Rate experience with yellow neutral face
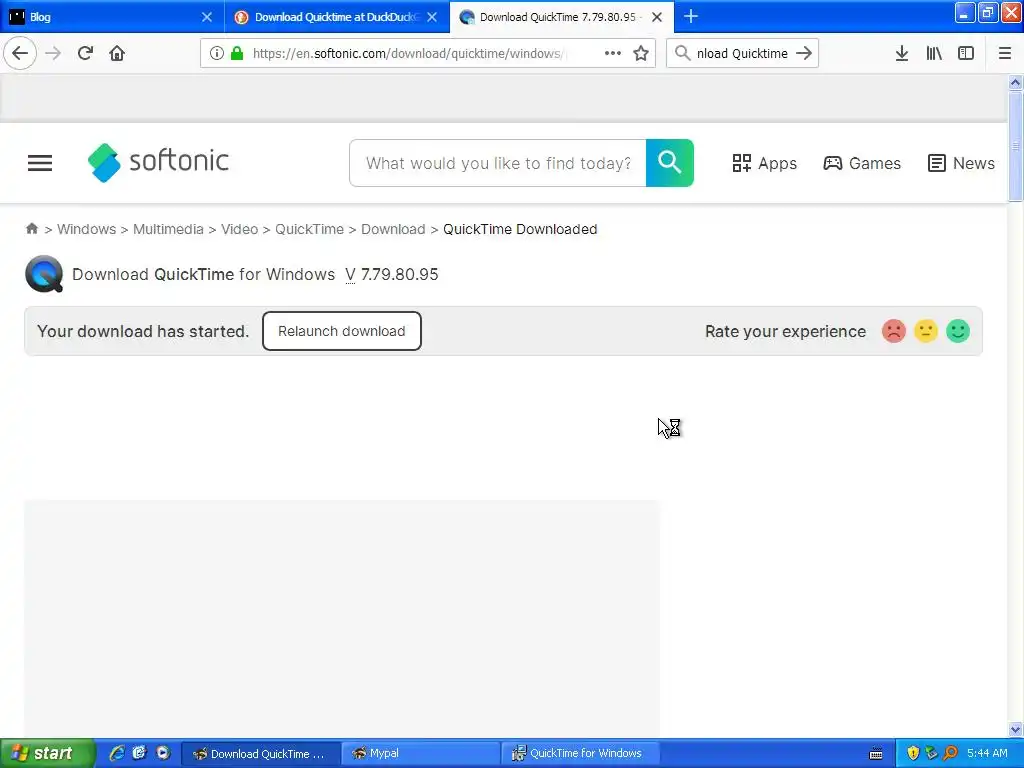Image resolution: width=1024 pixels, height=768 pixels. (x=925, y=331)
